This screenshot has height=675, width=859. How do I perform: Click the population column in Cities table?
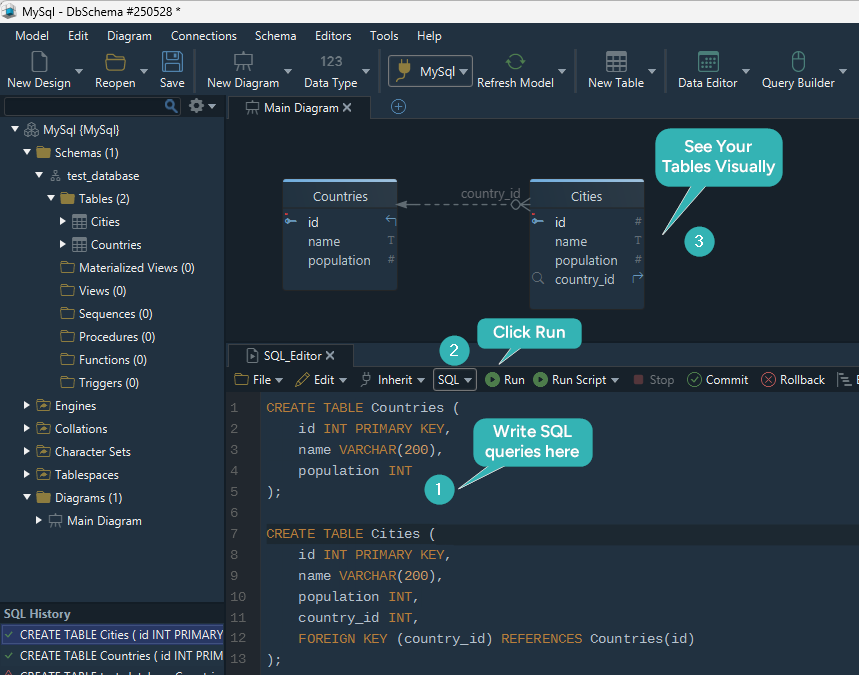[586, 260]
